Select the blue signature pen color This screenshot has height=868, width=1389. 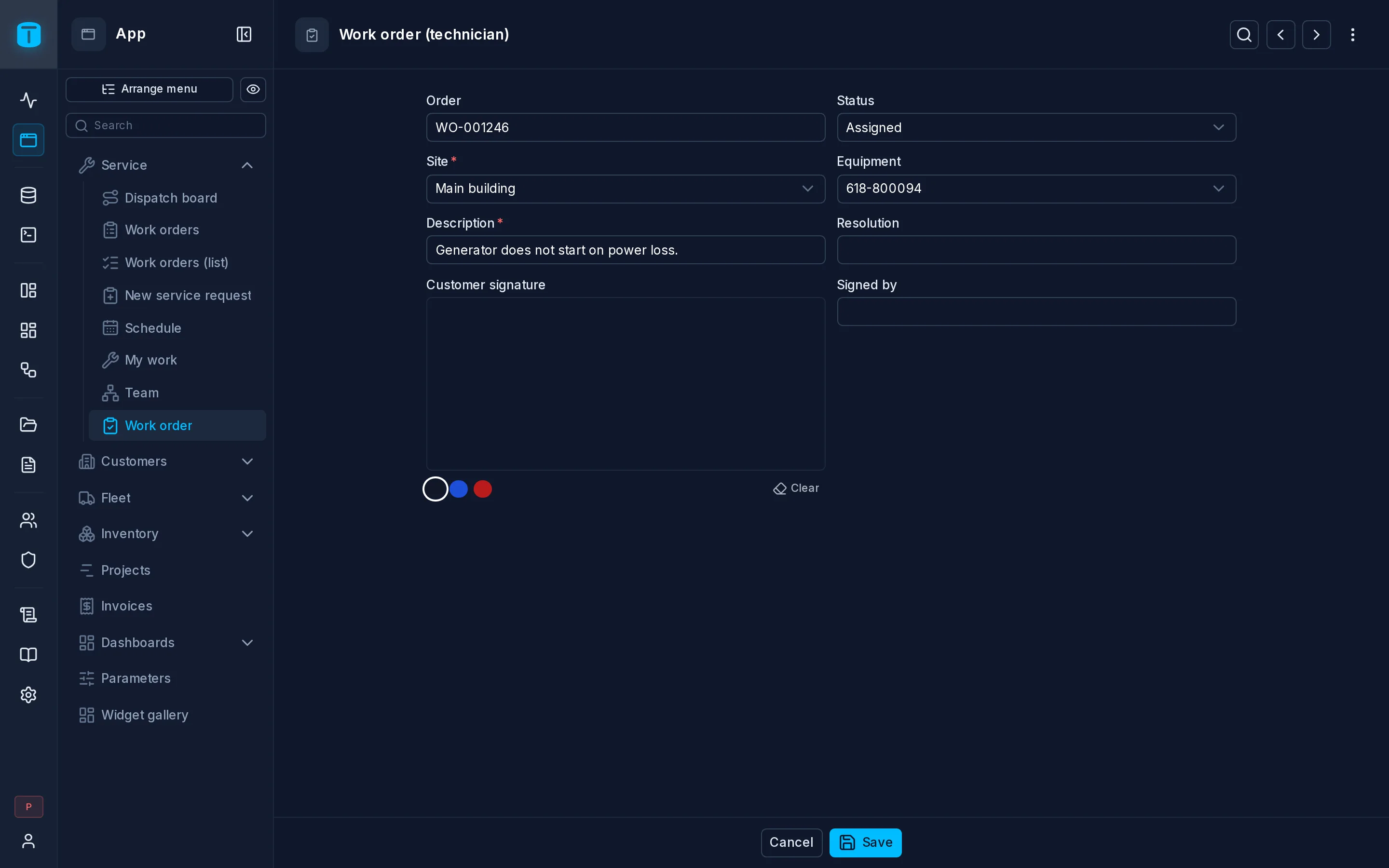[459, 489]
